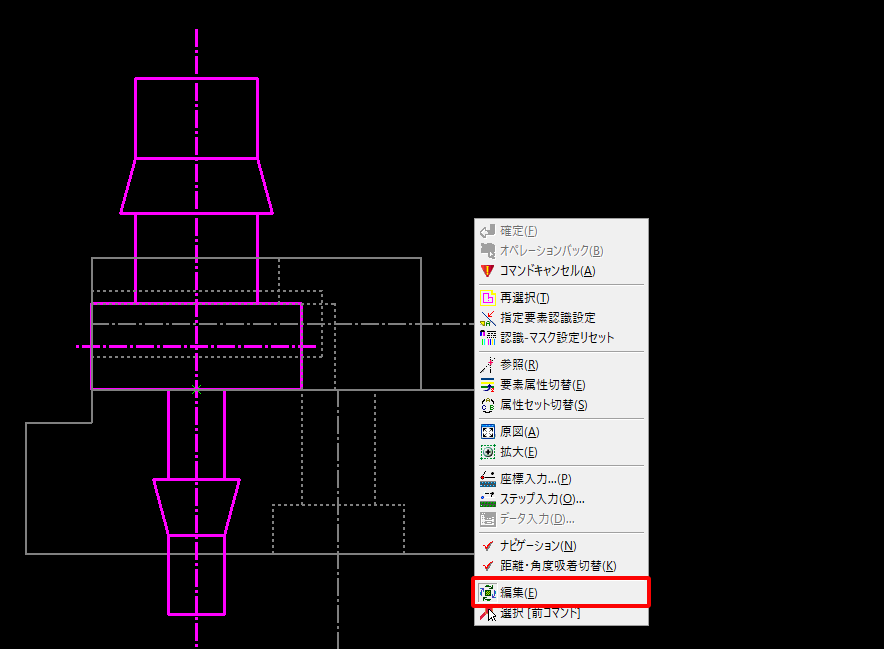Pick the 参照 (reference) menu entry

[x=519, y=365]
